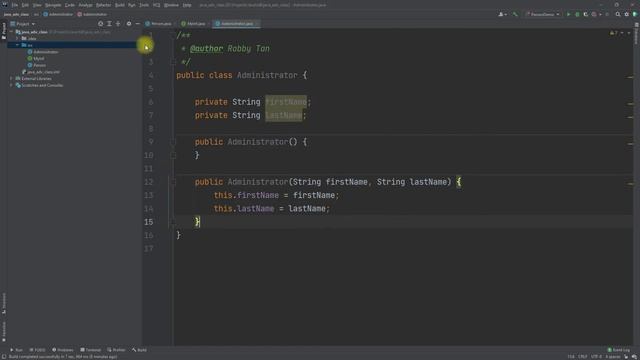Screen dimensions: 640x360
Task: Collapse the src folder in project tree
Action: tap(17, 45)
